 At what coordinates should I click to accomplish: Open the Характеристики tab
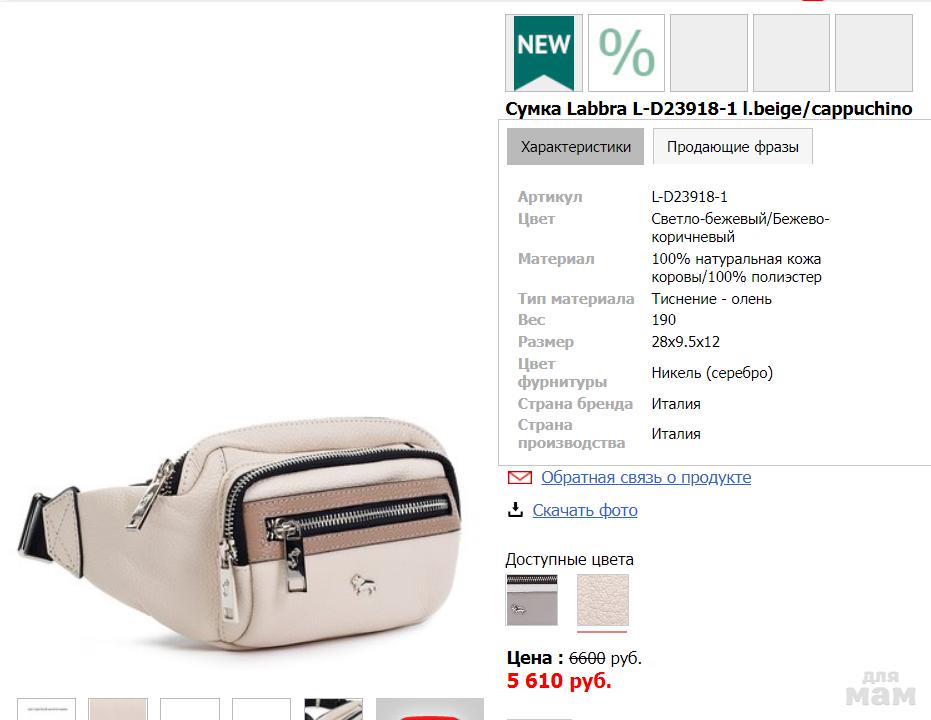[575, 147]
